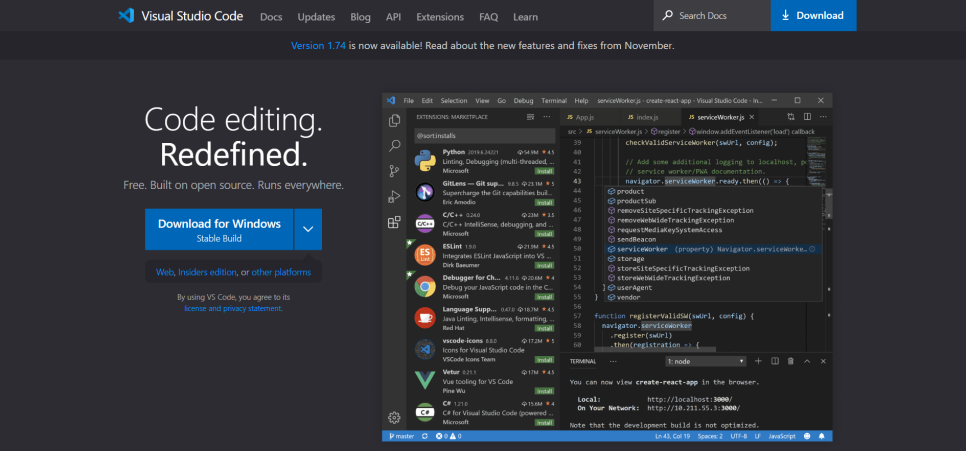The height and width of the screenshot is (451, 966).
Task: Open Help menu in the VS Code screenshot
Action: coord(582,100)
